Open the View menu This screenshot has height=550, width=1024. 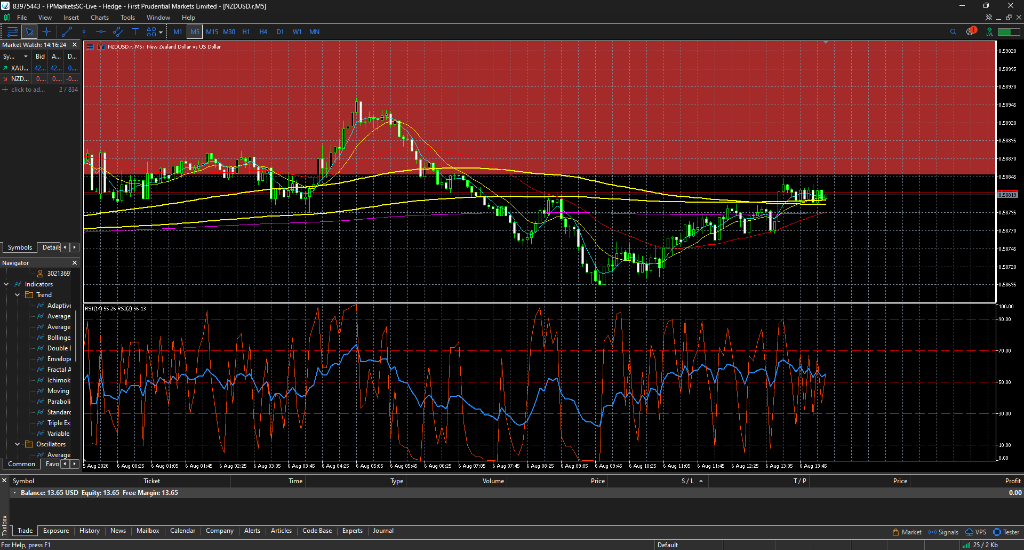click(45, 18)
